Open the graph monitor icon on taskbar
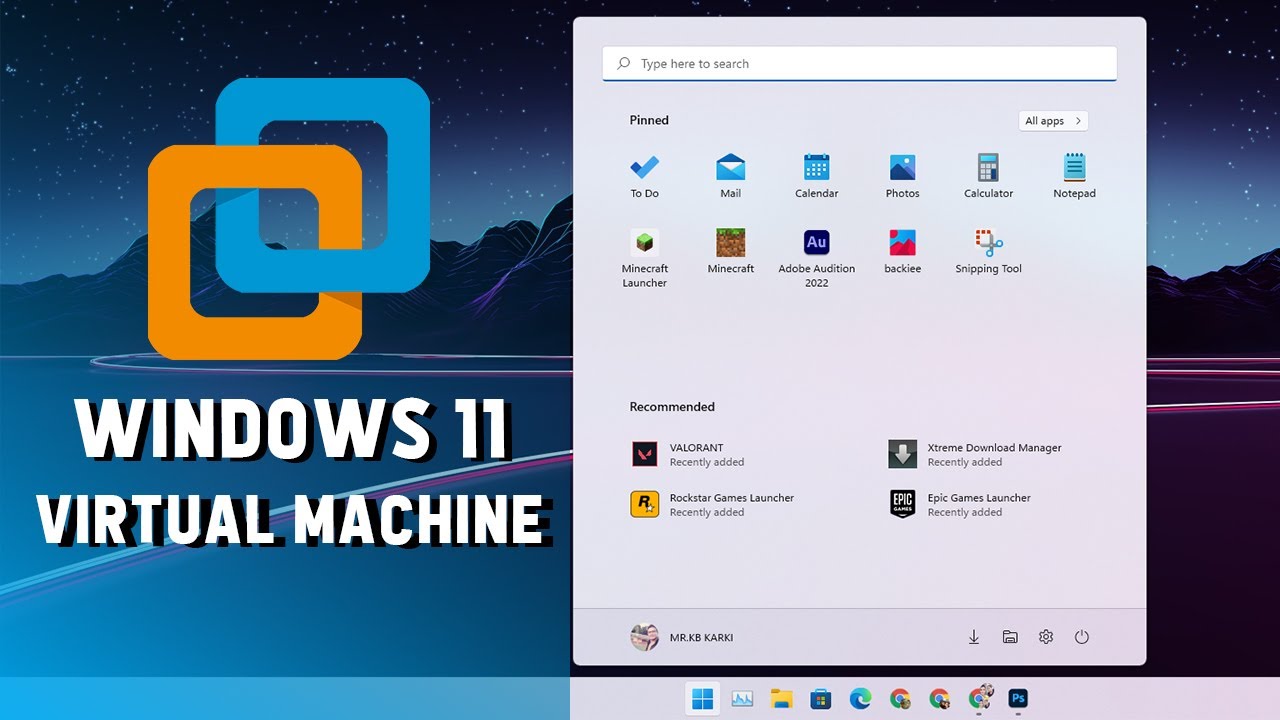1280x720 pixels. tap(742, 698)
